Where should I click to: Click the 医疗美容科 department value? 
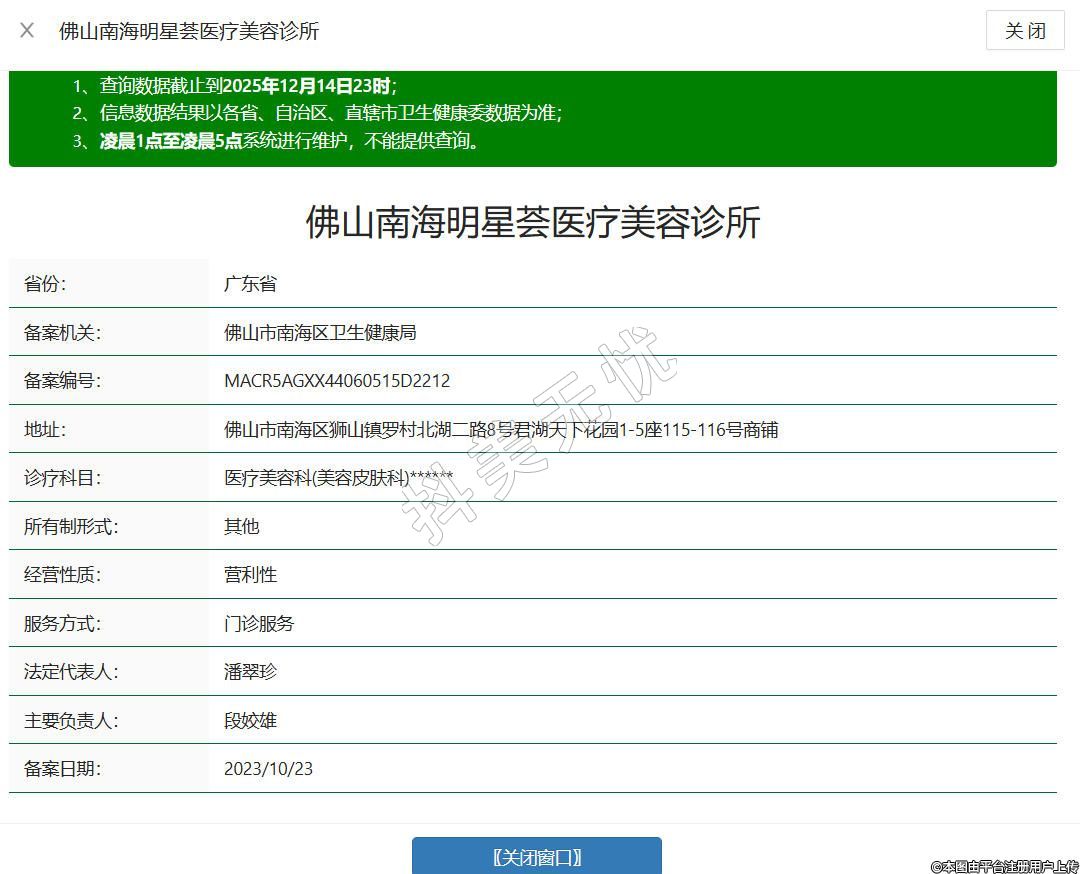click(x=338, y=478)
